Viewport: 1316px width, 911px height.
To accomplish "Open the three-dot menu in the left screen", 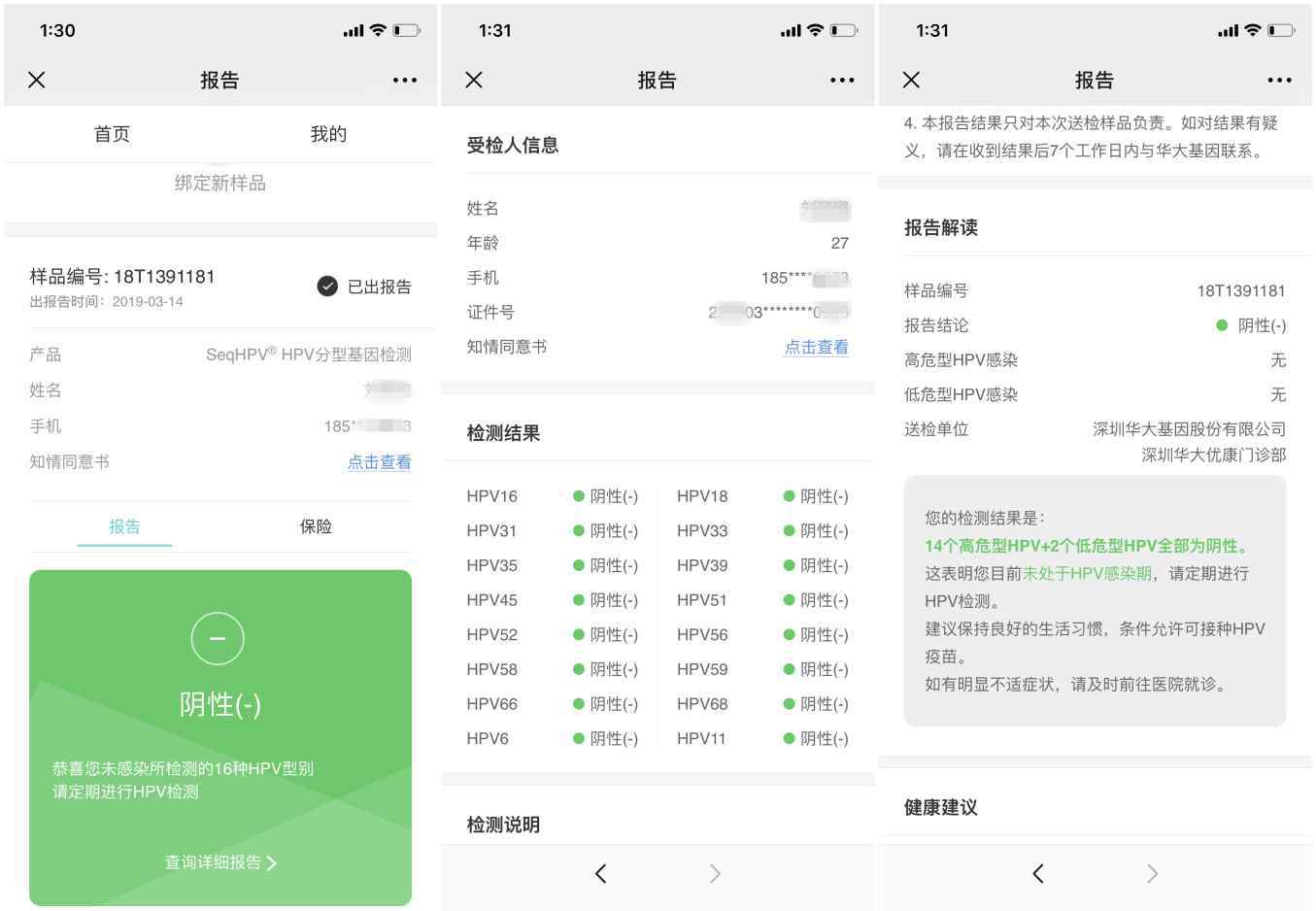I will [x=405, y=81].
